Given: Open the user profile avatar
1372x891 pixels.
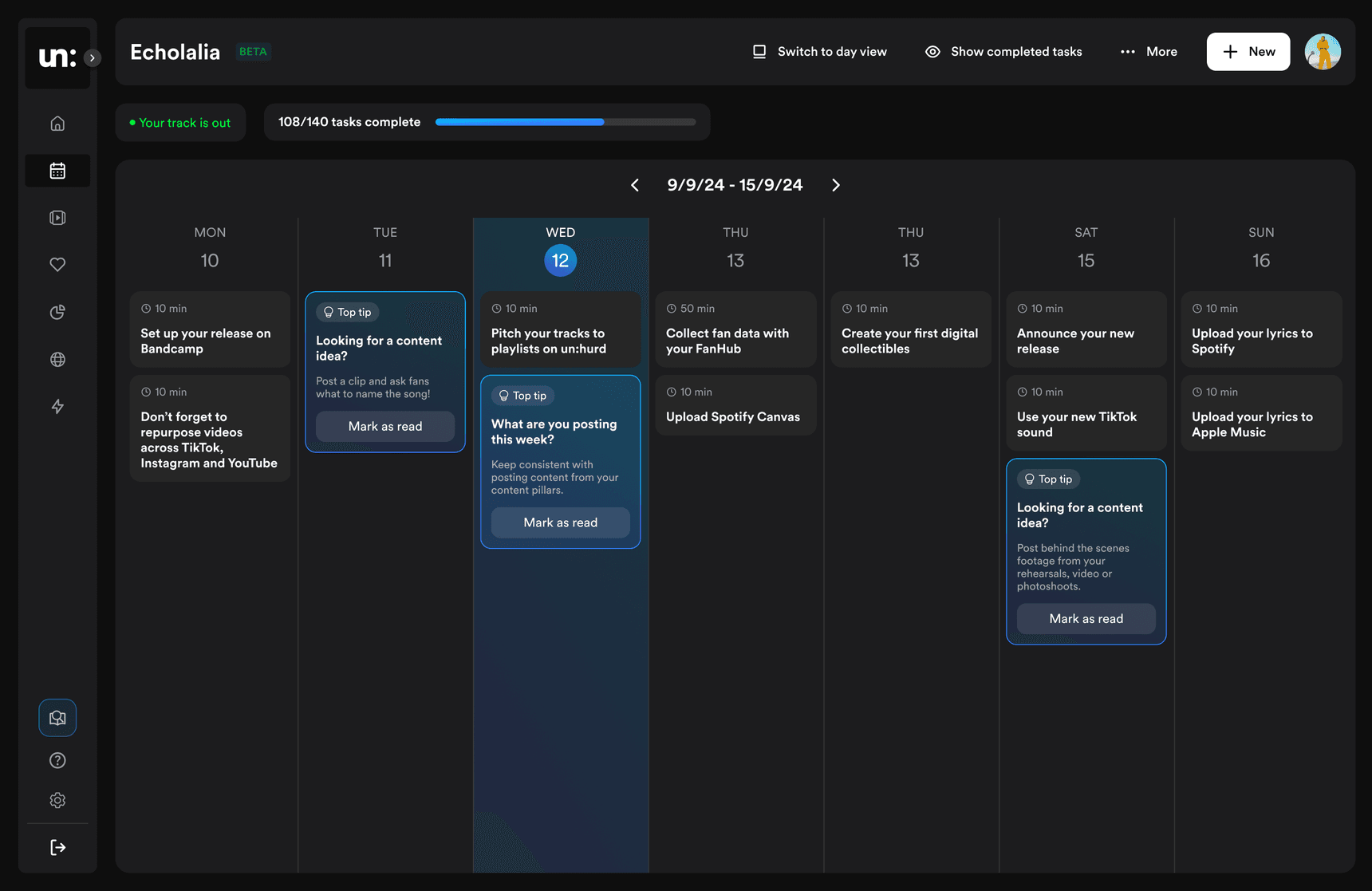Looking at the screenshot, I should tap(1323, 52).
